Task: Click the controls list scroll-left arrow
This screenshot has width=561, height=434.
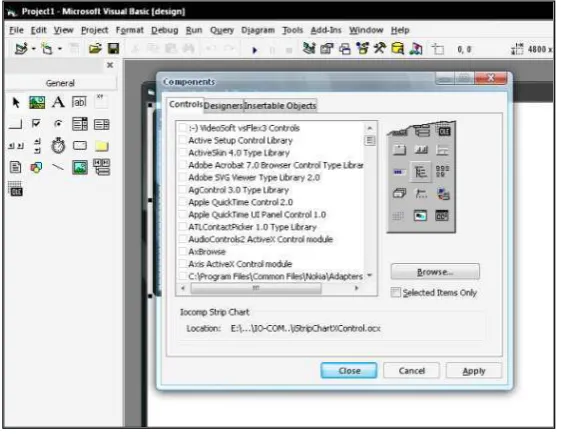Action: click(x=183, y=288)
